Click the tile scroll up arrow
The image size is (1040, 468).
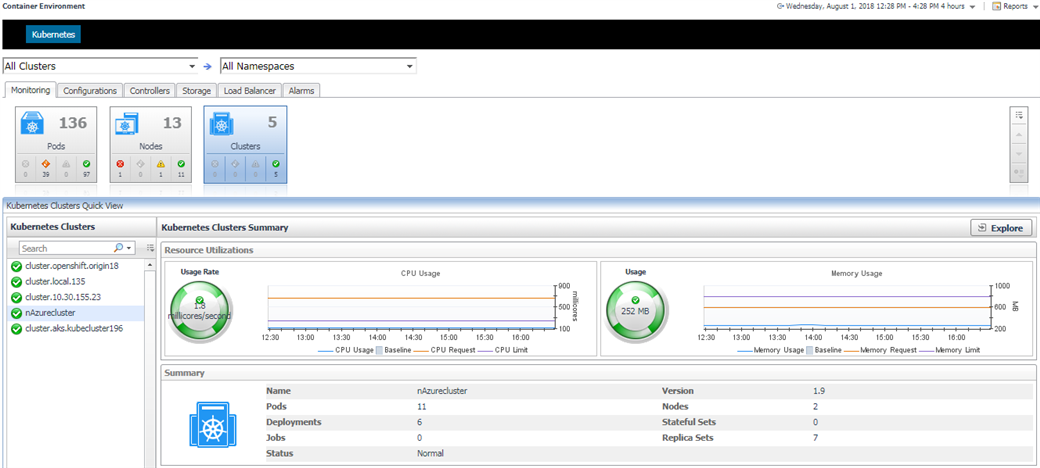click(1018, 134)
